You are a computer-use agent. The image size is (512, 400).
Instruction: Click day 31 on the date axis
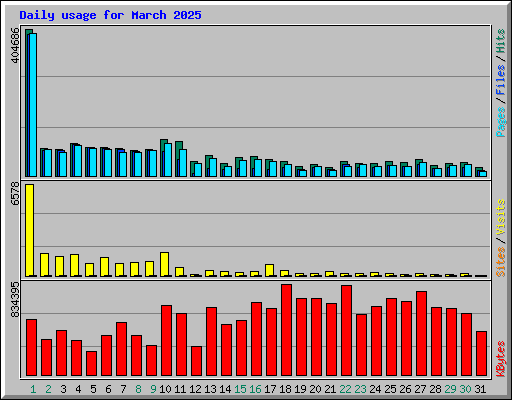pos(480,389)
